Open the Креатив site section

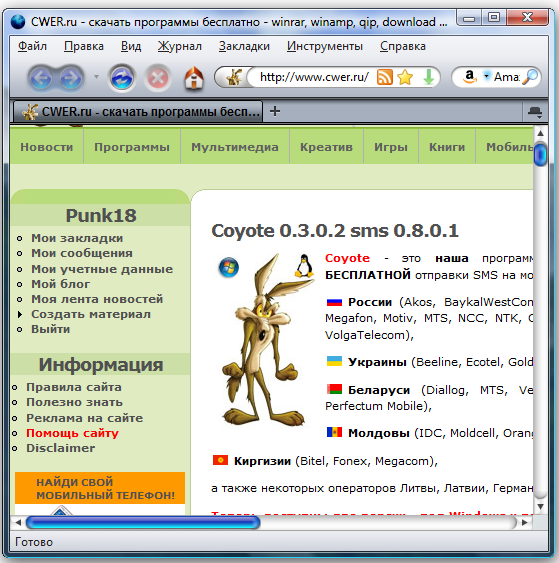pyautogui.click(x=326, y=147)
